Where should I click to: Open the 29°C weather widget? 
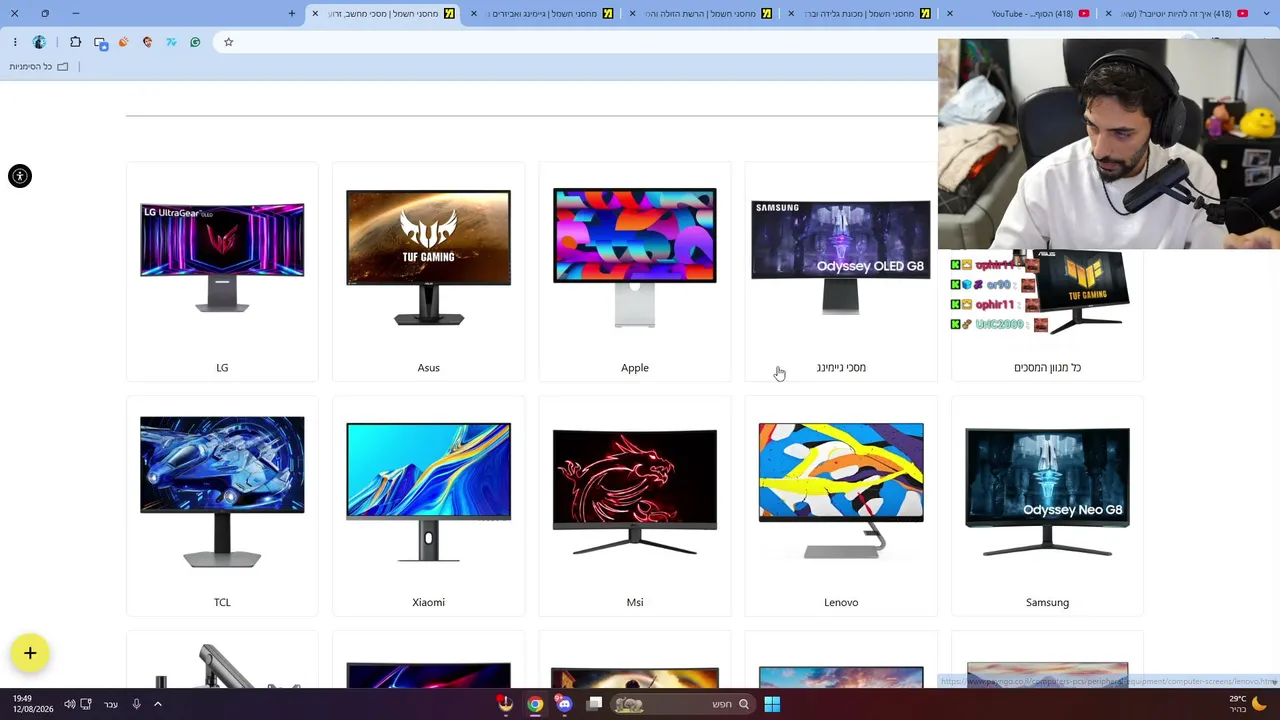1247,704
